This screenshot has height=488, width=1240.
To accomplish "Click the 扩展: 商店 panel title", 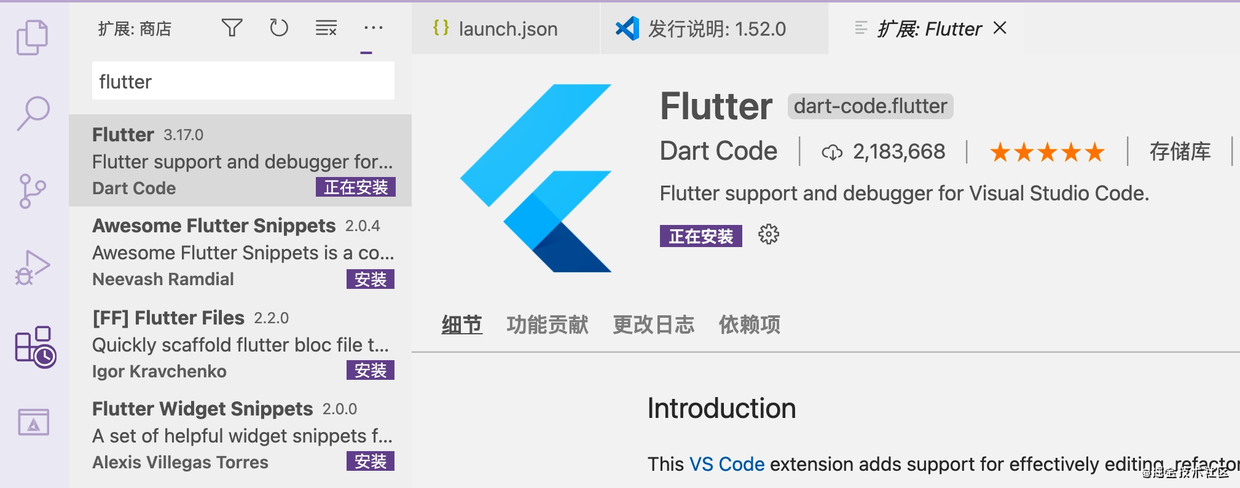I will coord(134,29).
